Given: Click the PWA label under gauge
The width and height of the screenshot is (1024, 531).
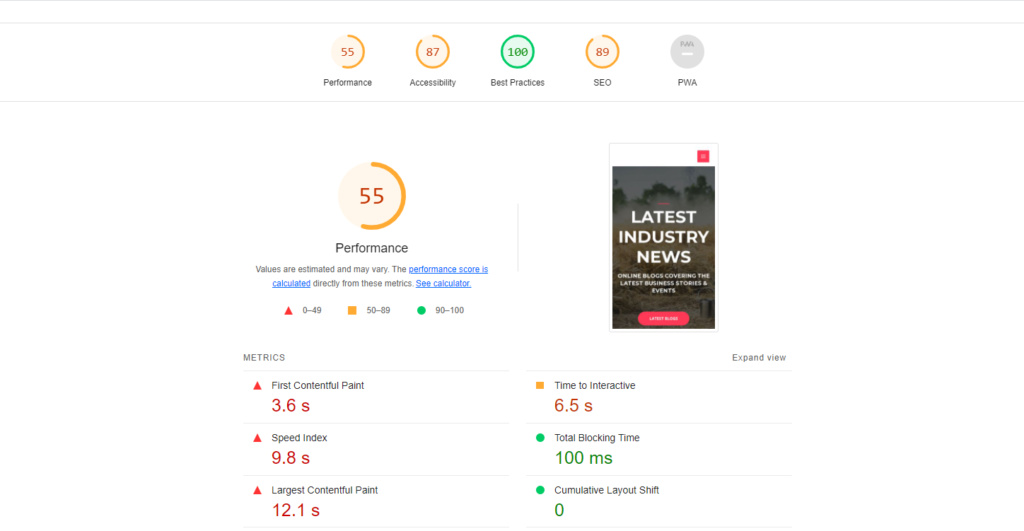Looking at the screenshot, I should tap(687, 82).
